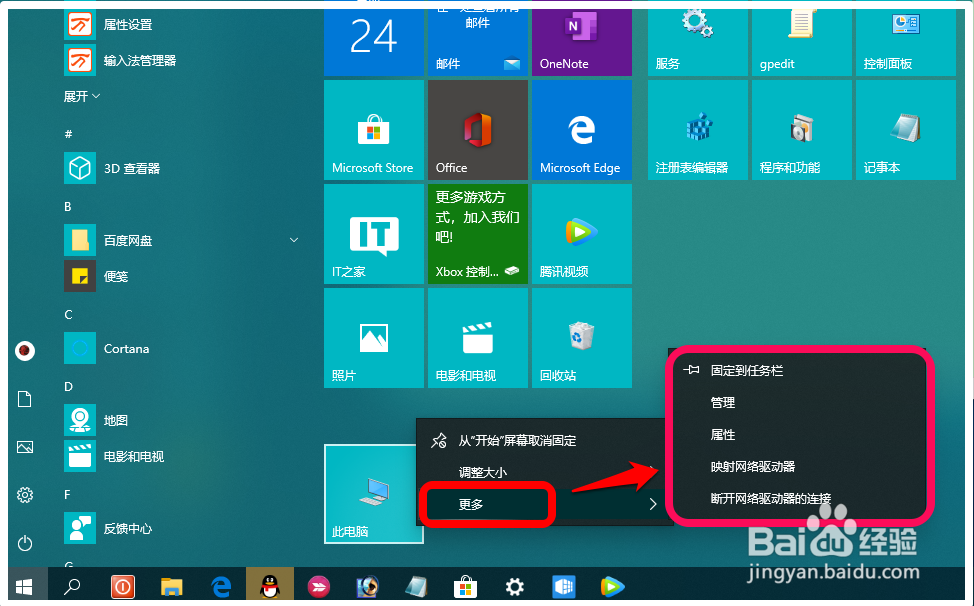Click the letter C section header
Viewport: 974px width, 606px height.
tap(68, 314)
